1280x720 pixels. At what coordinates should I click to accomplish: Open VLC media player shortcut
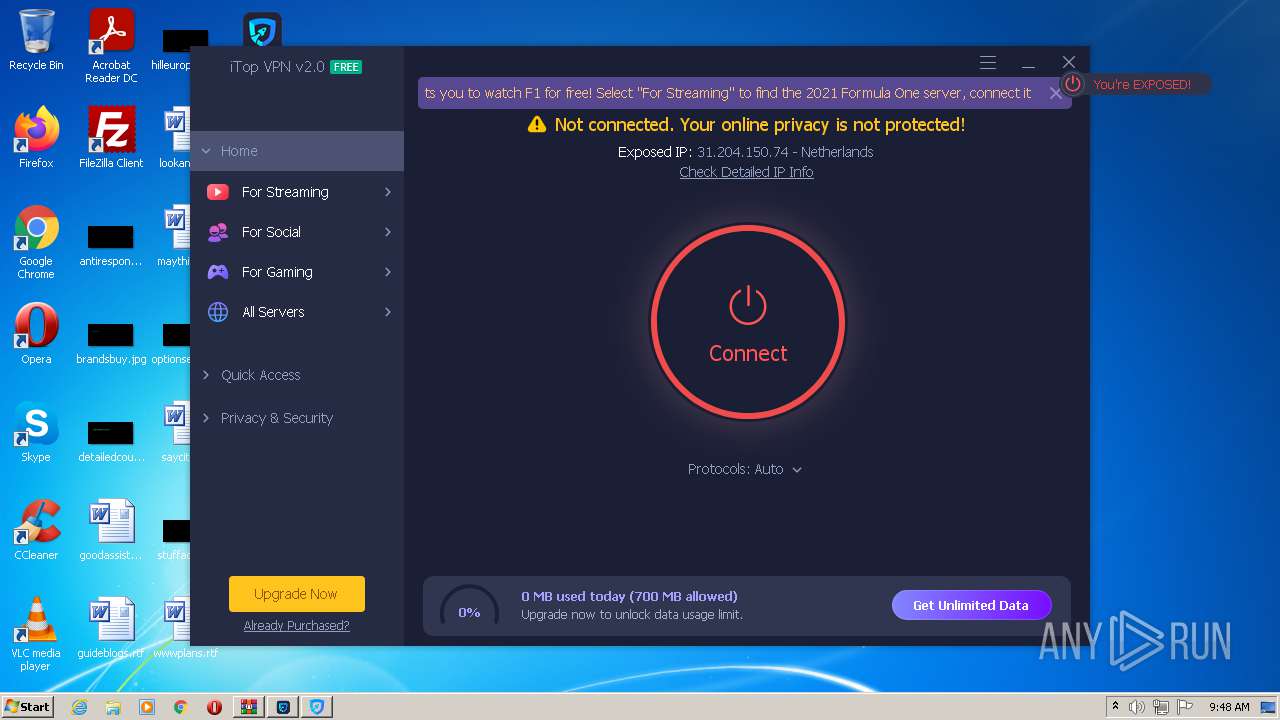36,634
